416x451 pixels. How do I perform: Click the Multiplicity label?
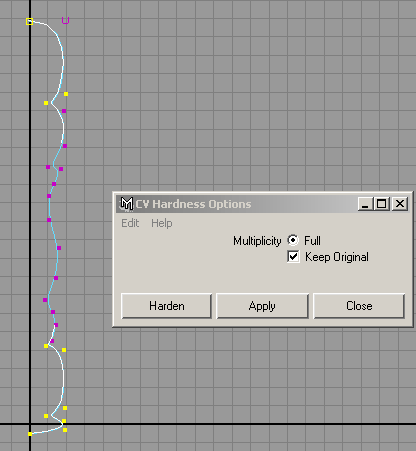[257, 241]
